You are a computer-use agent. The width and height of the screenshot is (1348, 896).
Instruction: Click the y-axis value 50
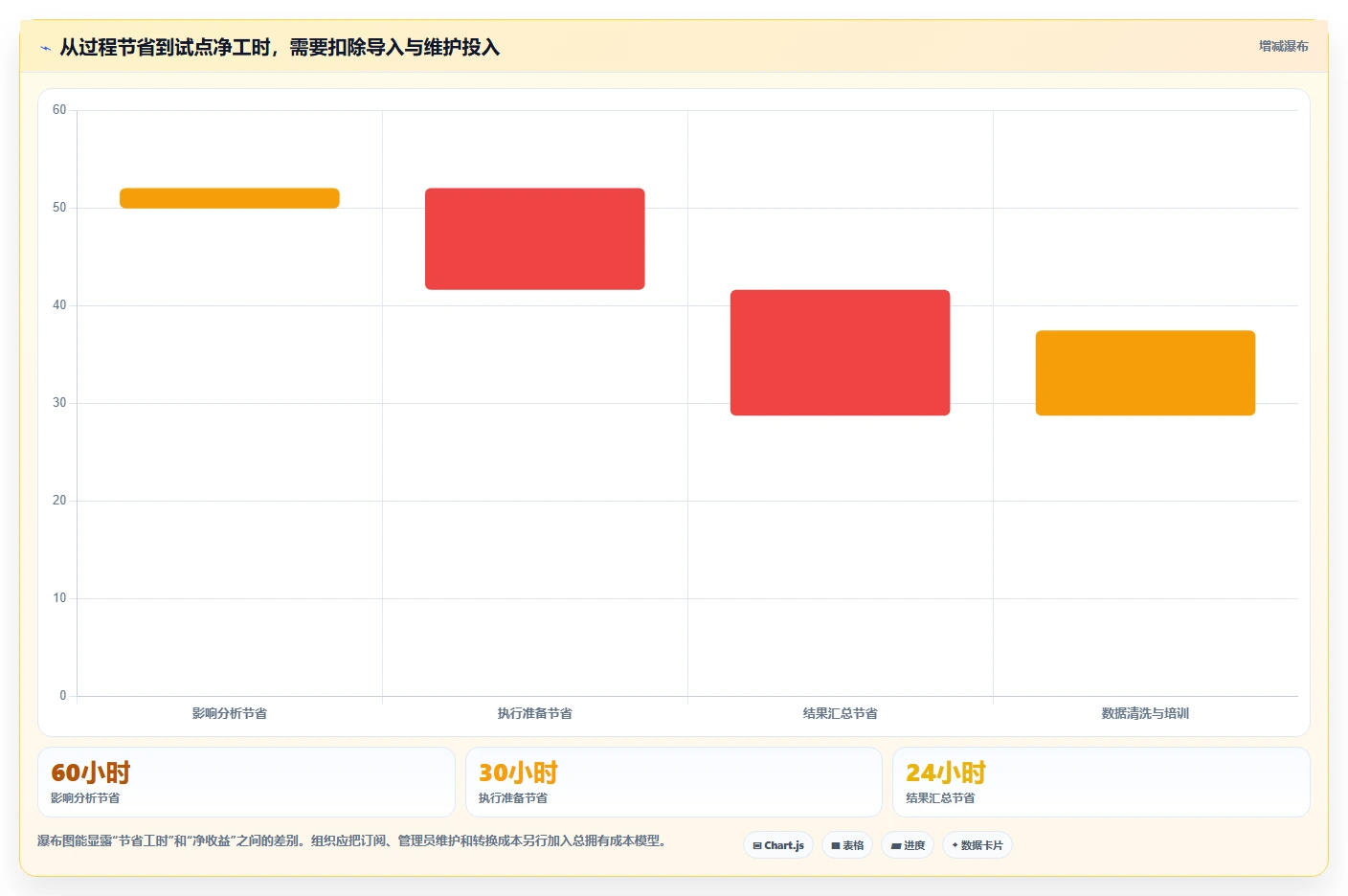(x=59, y=208)
